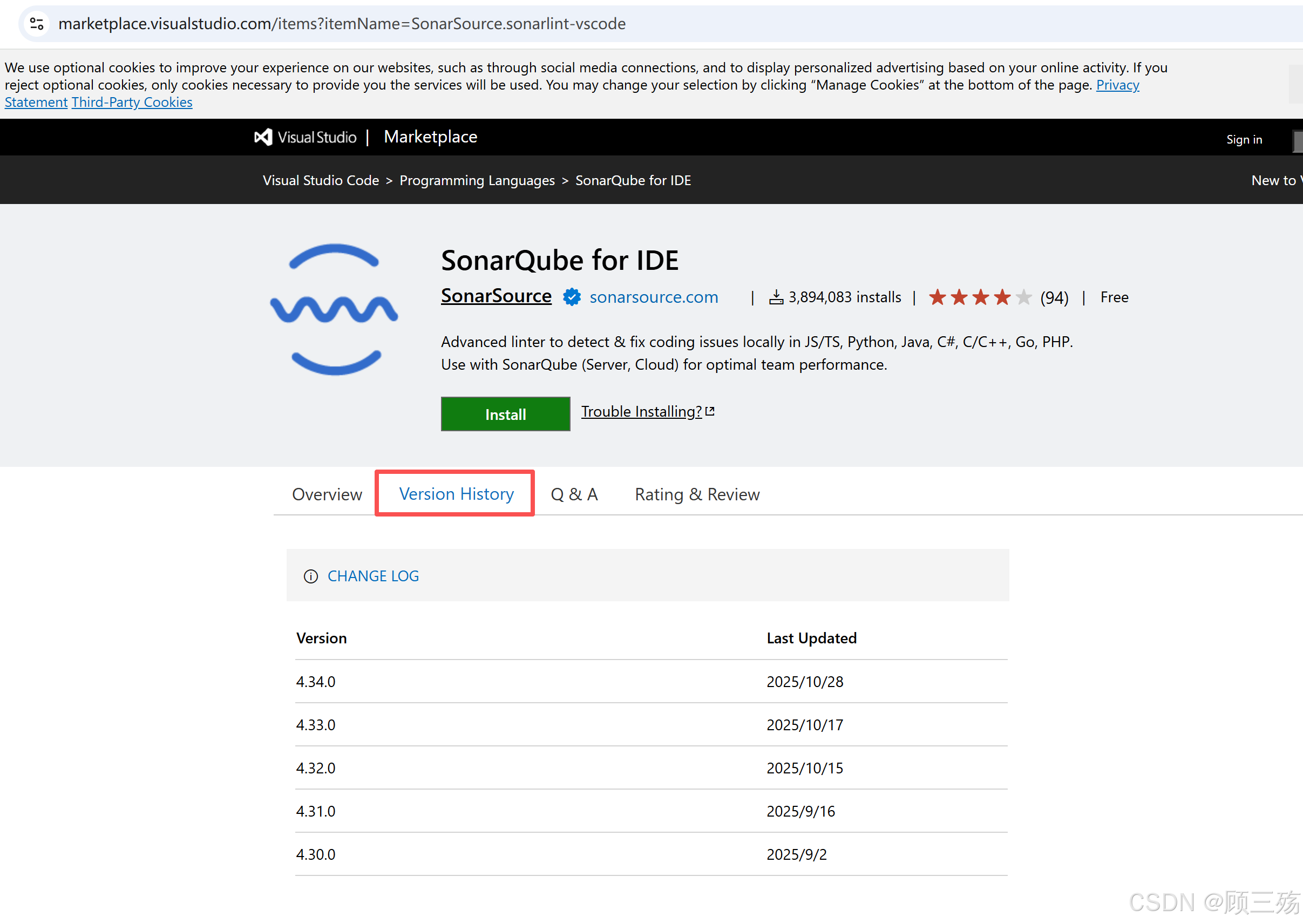Click the verified publisher badge icon

571,297
